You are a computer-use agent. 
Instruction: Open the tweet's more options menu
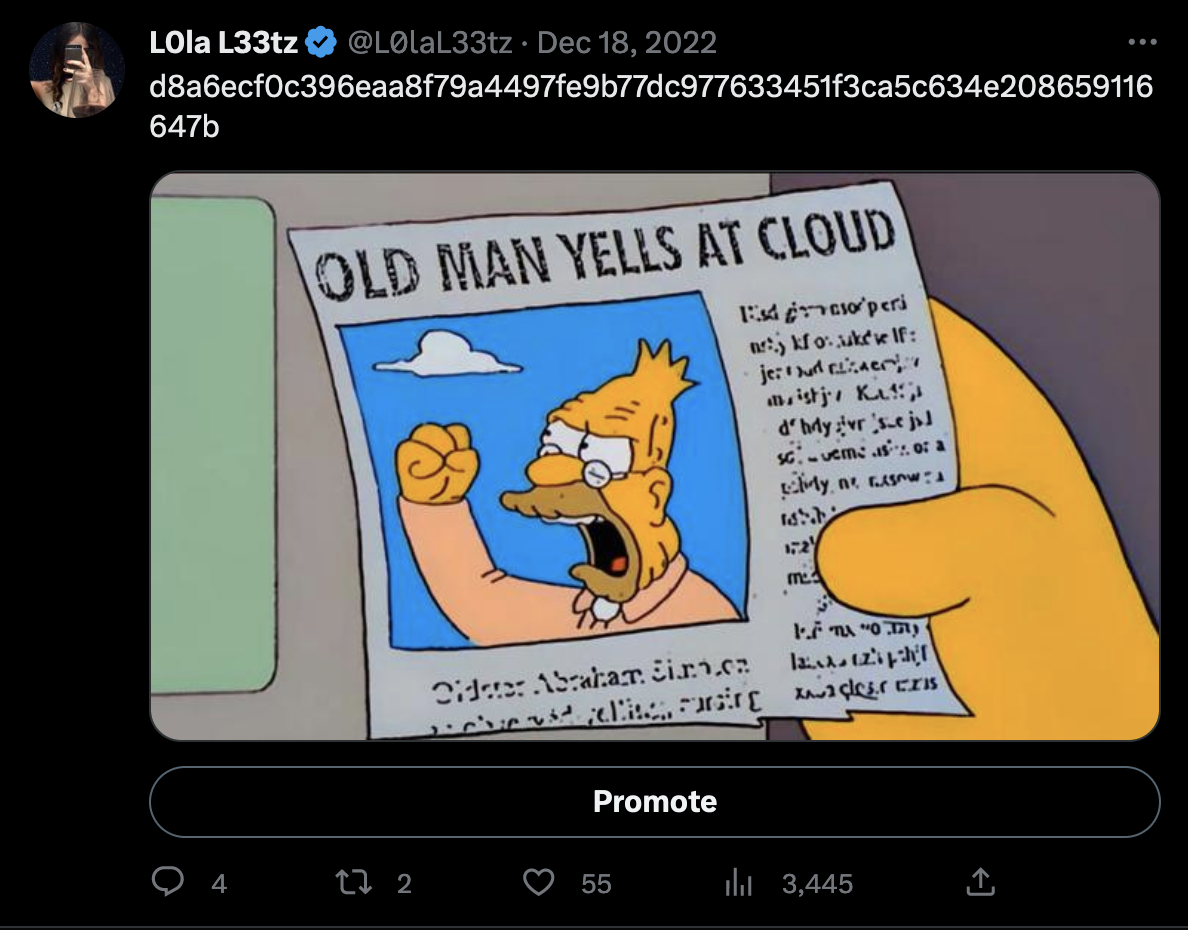1141,43
